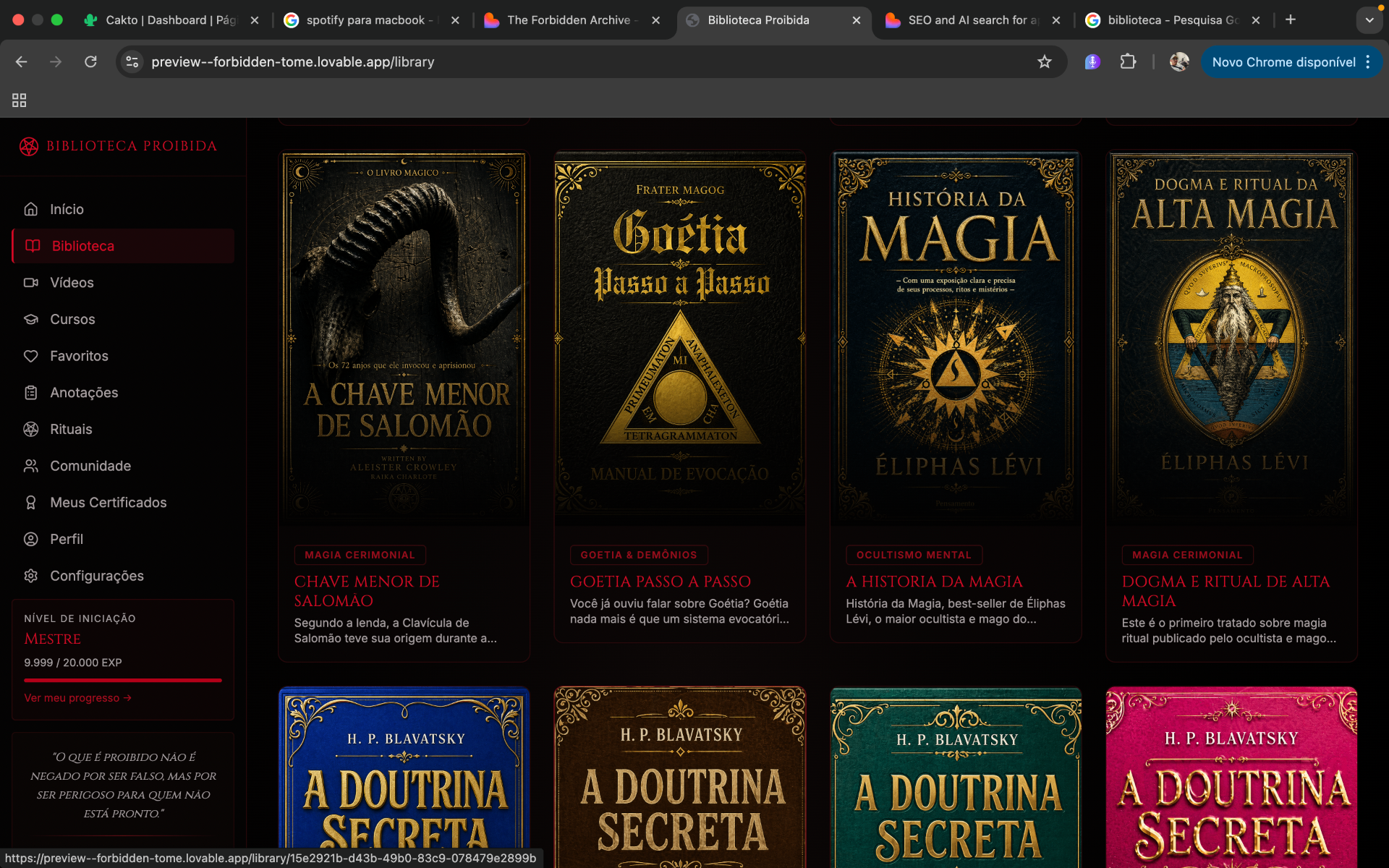Image resolution: width=1389 pixels, height=868 pixels.
Task: Switch to the SEO and AI search tab
Action: pyautogui.click(x=973, y=20)
